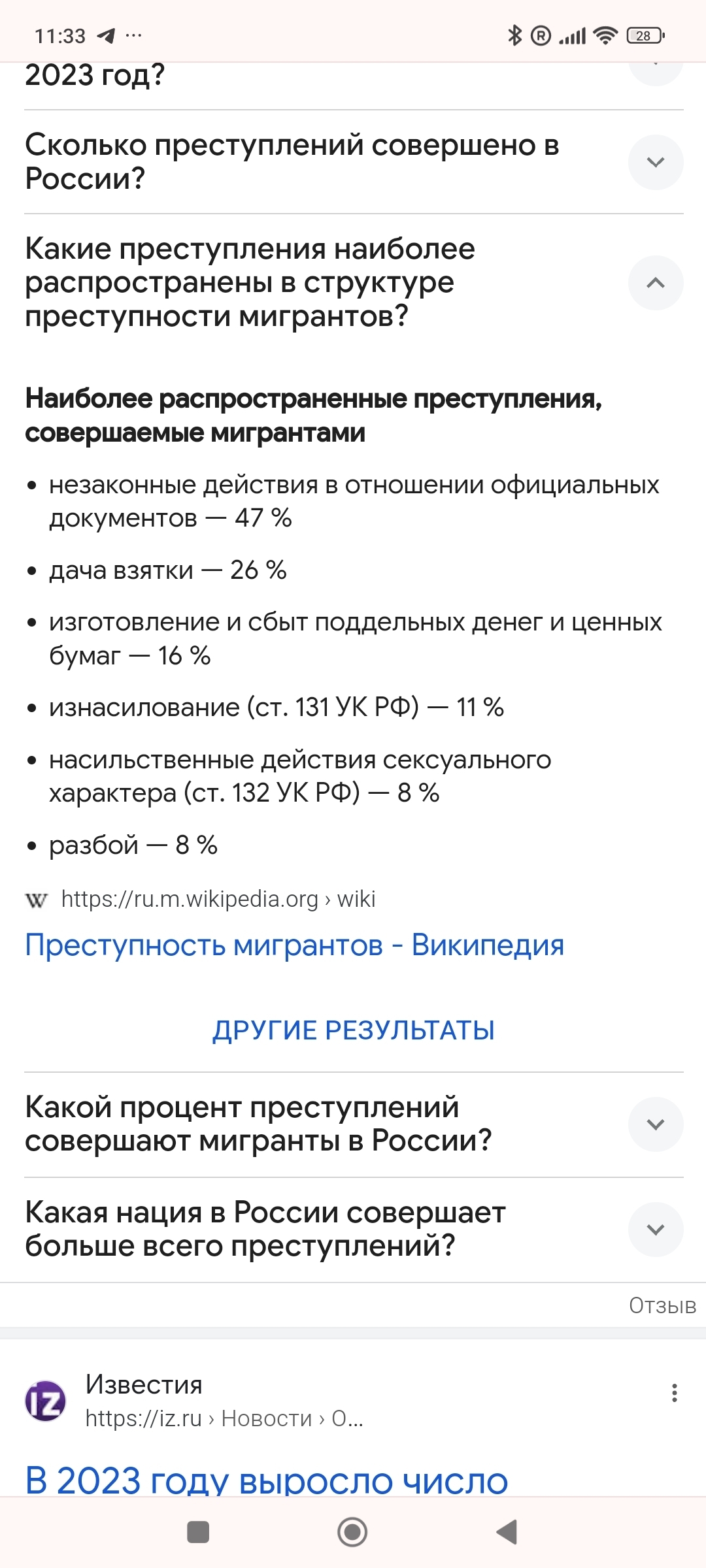Click the "Отзыв" feedback link
Viewport: 706px width, 1568px height.
tap(662, 1305)
